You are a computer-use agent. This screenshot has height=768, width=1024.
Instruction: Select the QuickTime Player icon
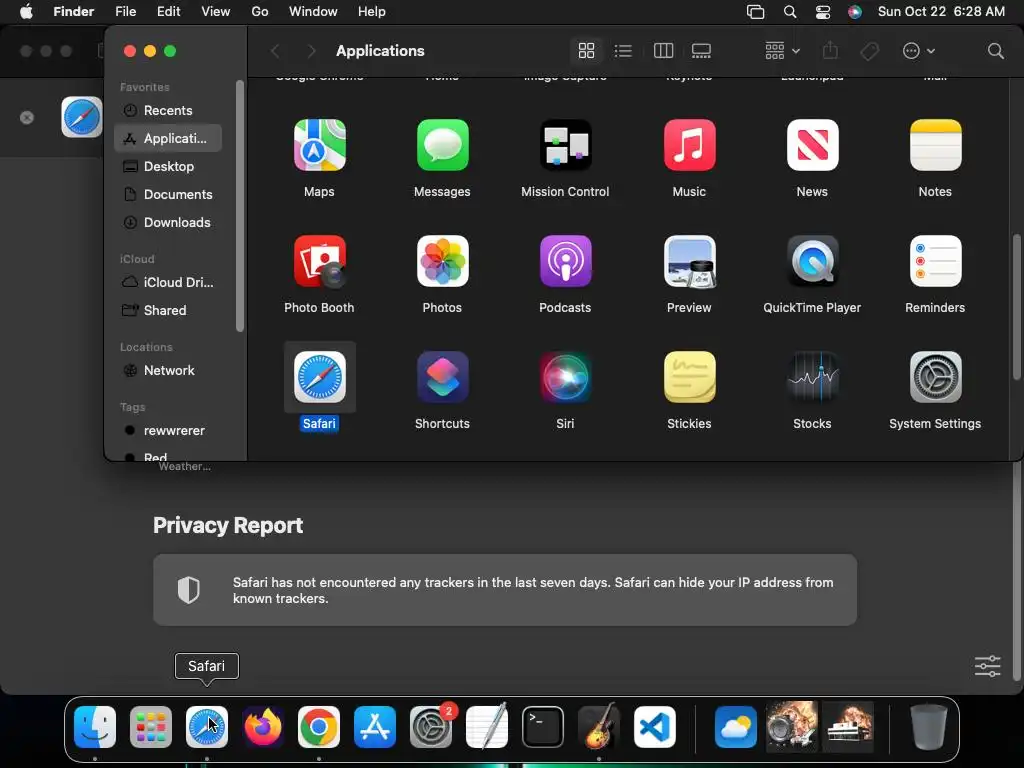pos(812,261)
